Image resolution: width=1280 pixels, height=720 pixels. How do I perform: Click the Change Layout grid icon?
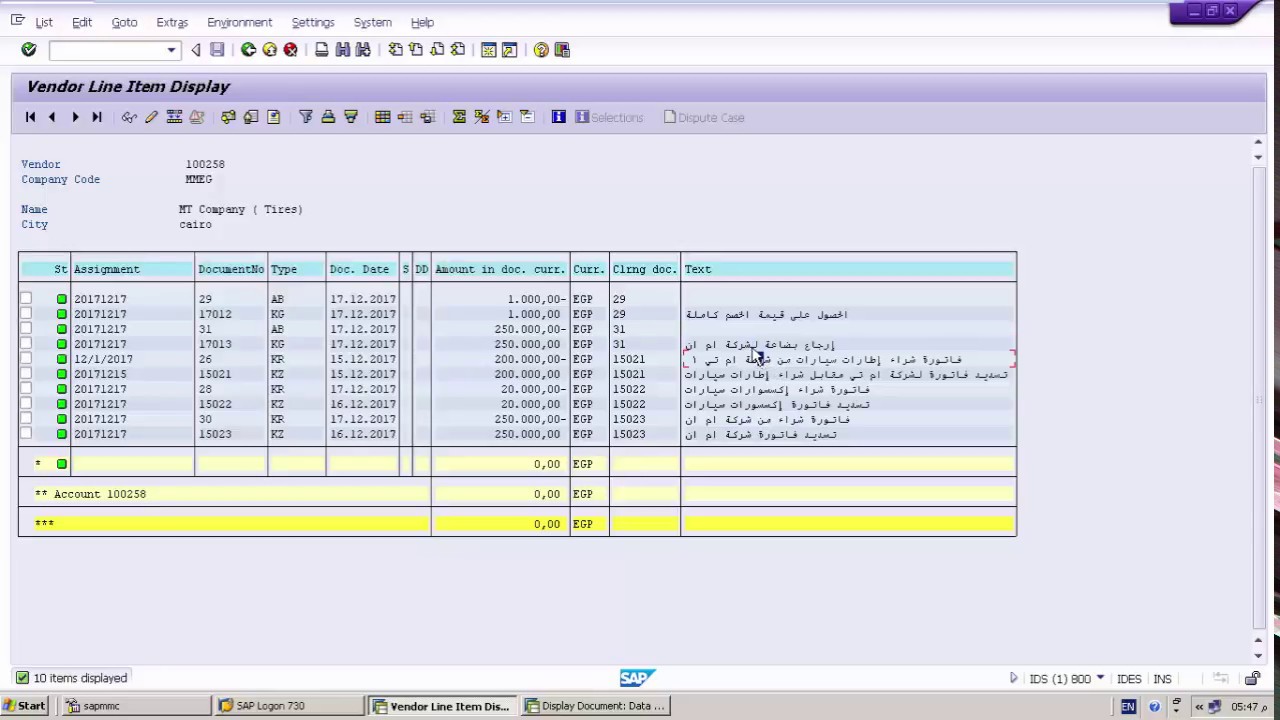382,117
